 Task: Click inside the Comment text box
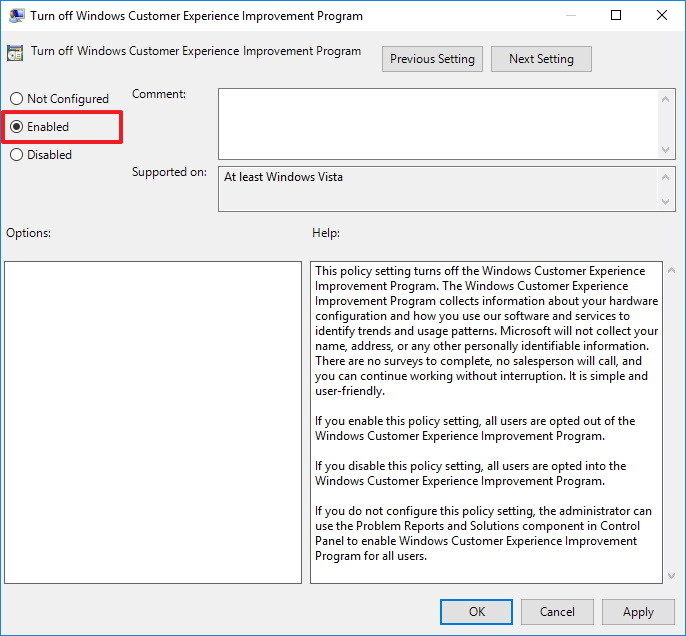click(438, 124)
